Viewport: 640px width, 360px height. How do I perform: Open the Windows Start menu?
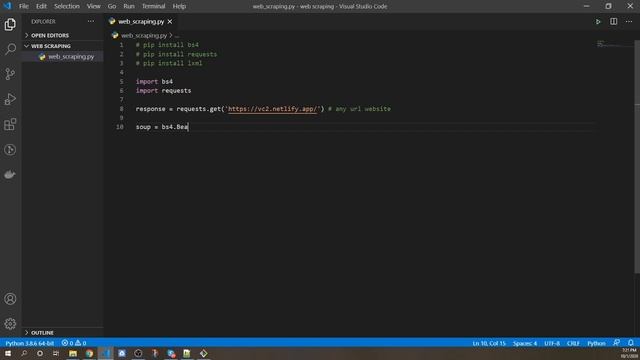pyautogui.click(x=8, y=353)
